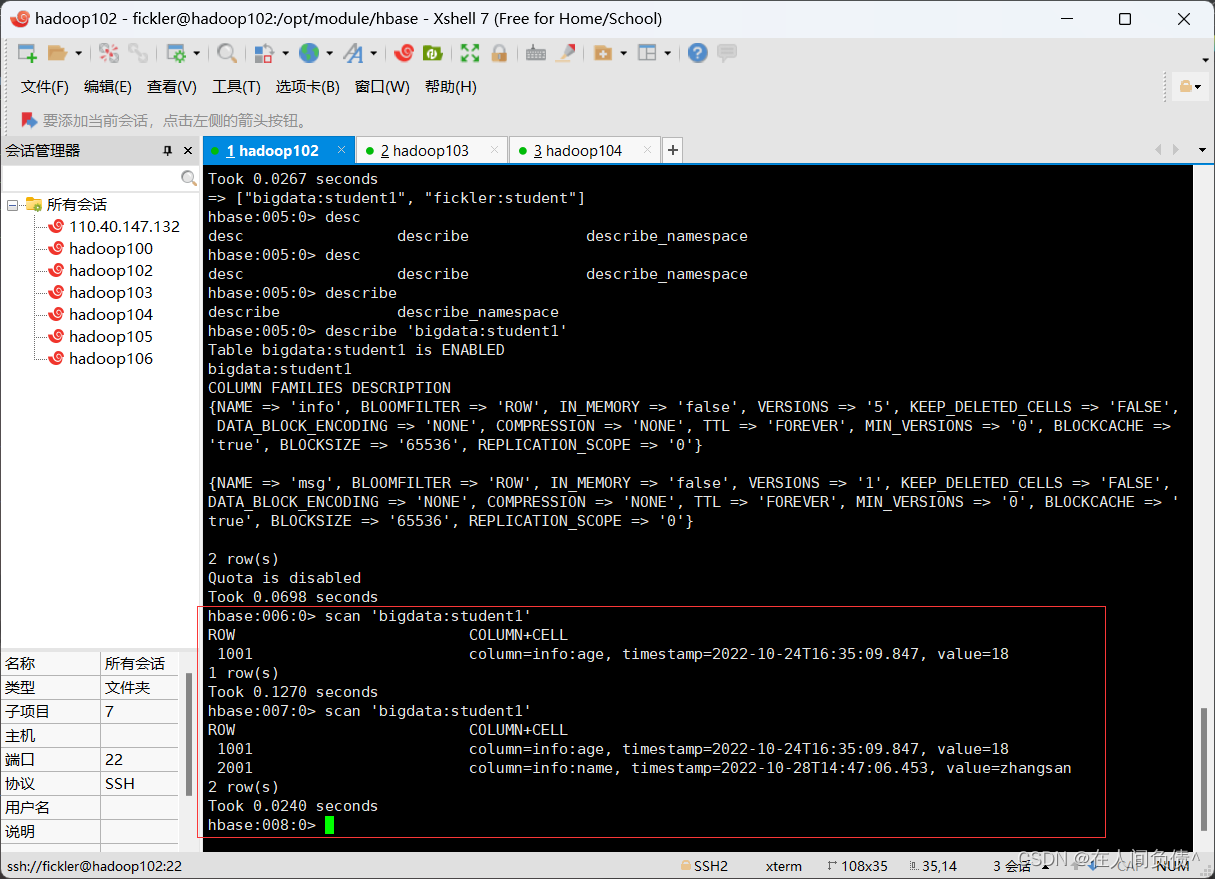
Task: Open the 帮助(H) menu
Action: pyautogui.click(x=451, y=87)
